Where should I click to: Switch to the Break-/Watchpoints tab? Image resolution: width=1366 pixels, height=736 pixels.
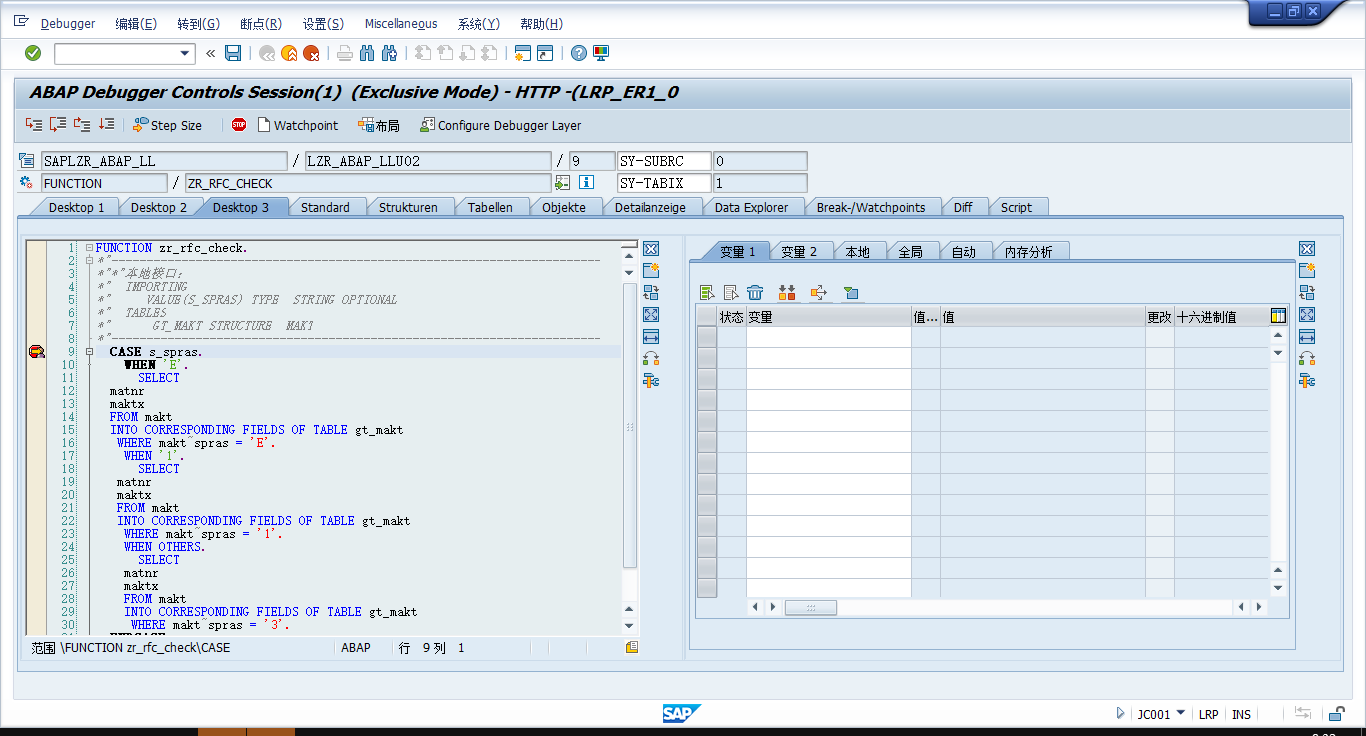tap(870, 207)
